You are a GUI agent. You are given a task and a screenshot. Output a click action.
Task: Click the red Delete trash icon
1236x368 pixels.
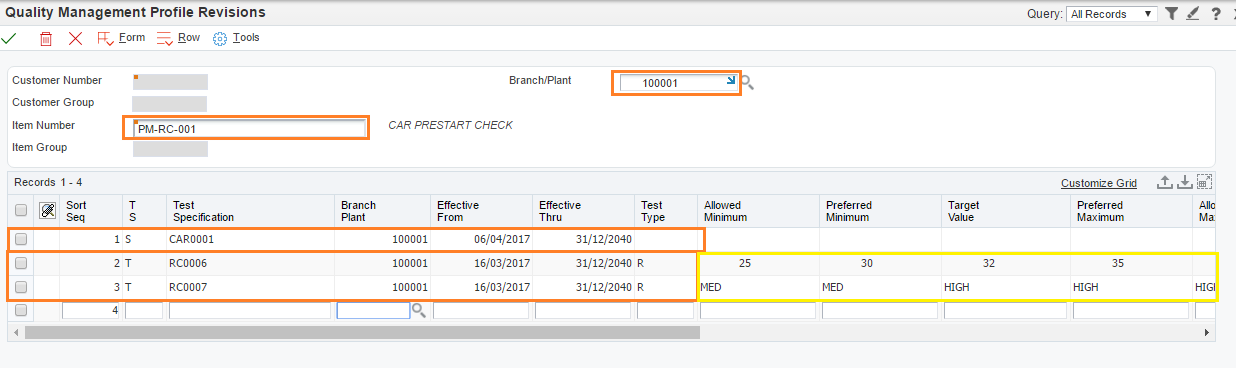[45, 38]
